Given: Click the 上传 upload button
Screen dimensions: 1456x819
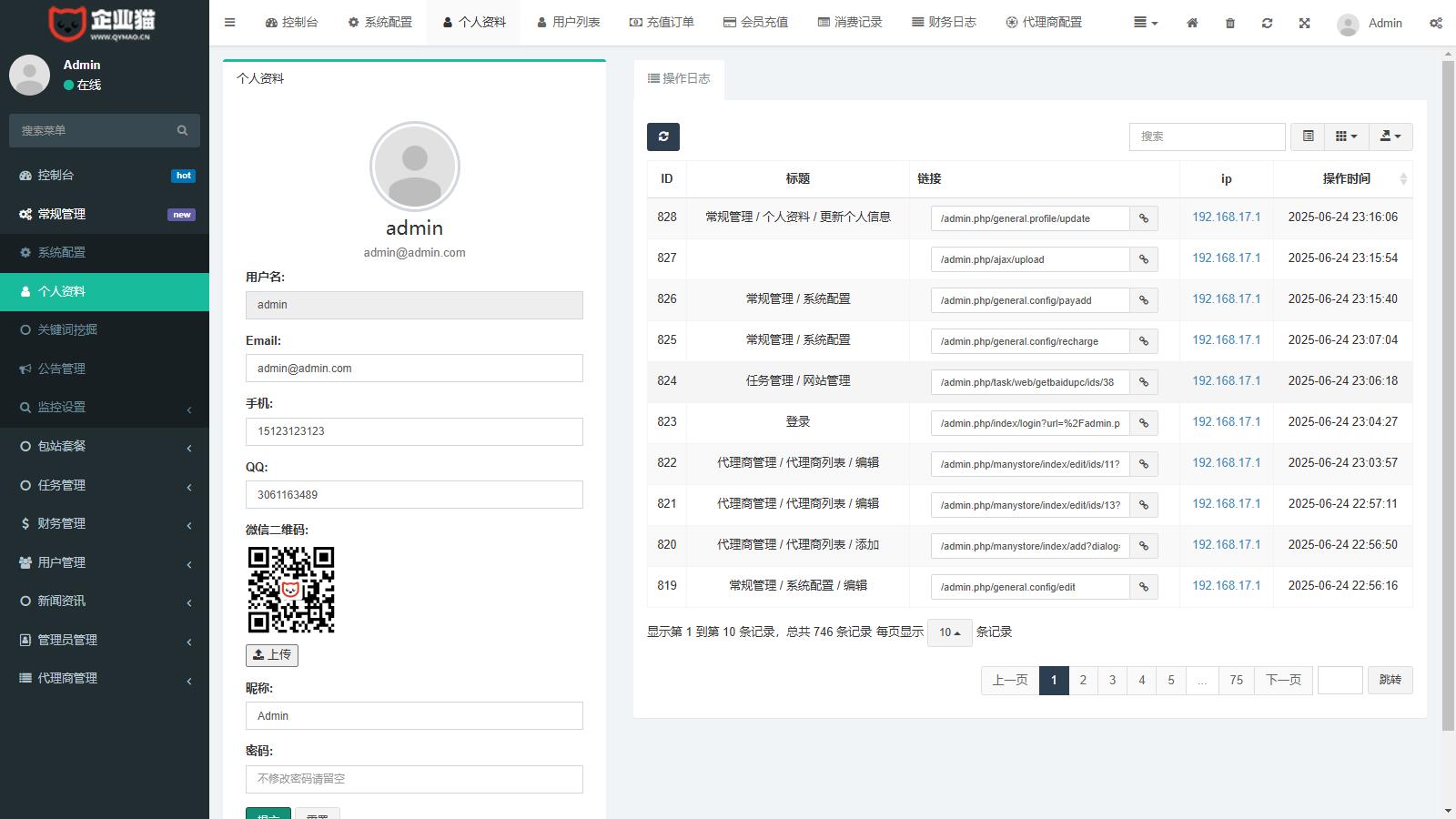Looking at the screenshot, I should pos(271,655).
